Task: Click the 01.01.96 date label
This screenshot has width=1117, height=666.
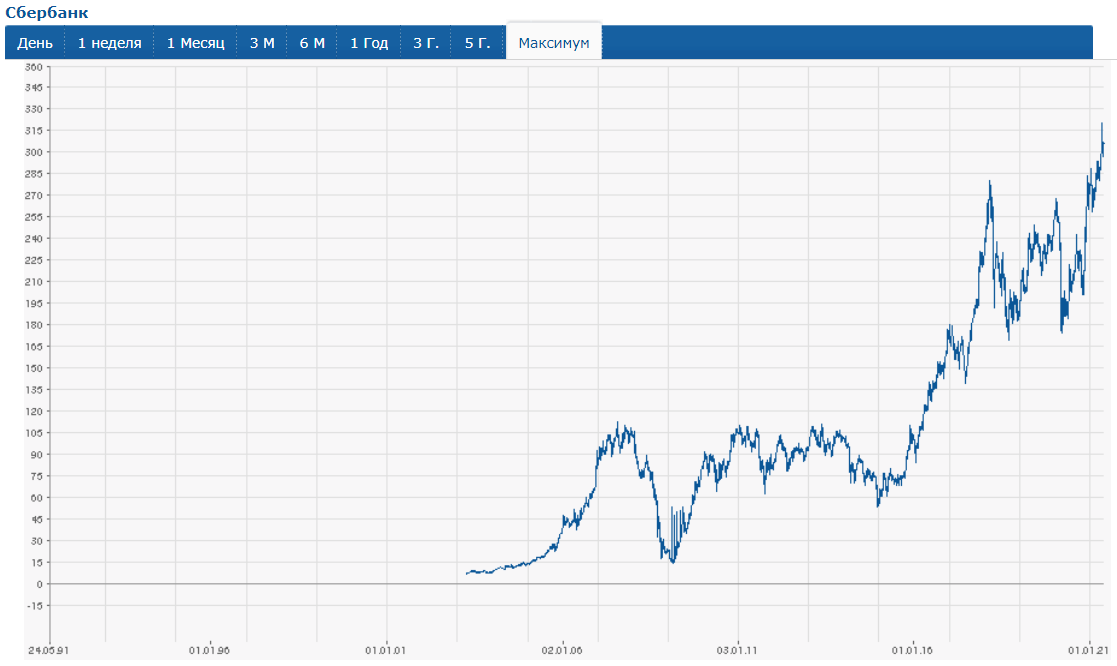Action: pos(209,650)
